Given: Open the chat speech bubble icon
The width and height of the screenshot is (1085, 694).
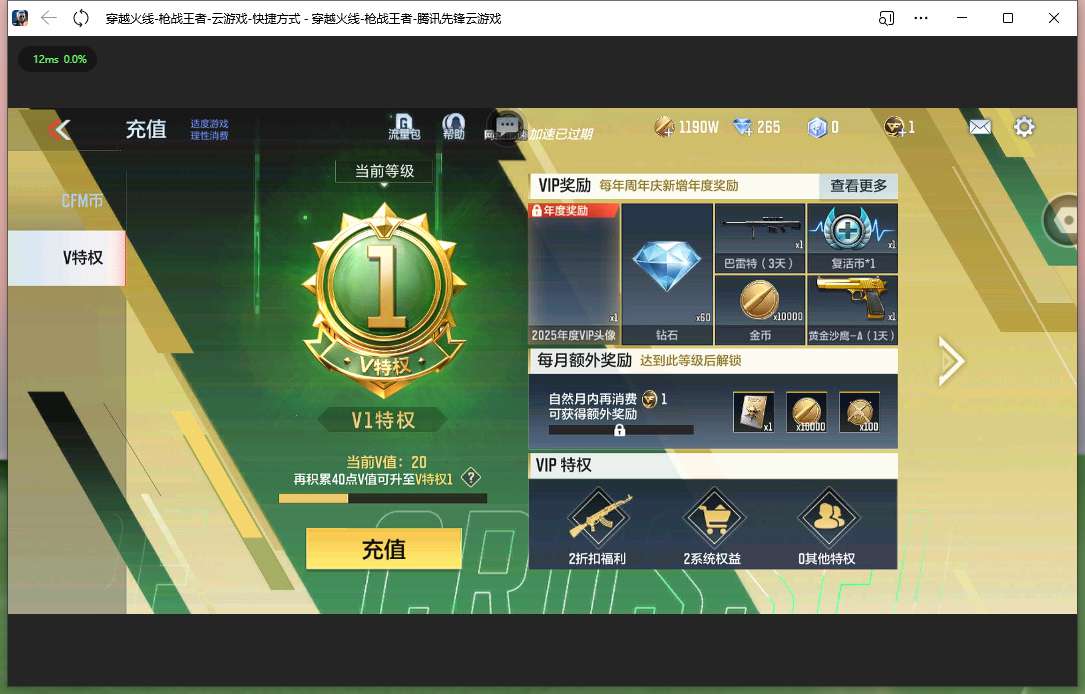Looking at the screenshot, I should (507, 125).
